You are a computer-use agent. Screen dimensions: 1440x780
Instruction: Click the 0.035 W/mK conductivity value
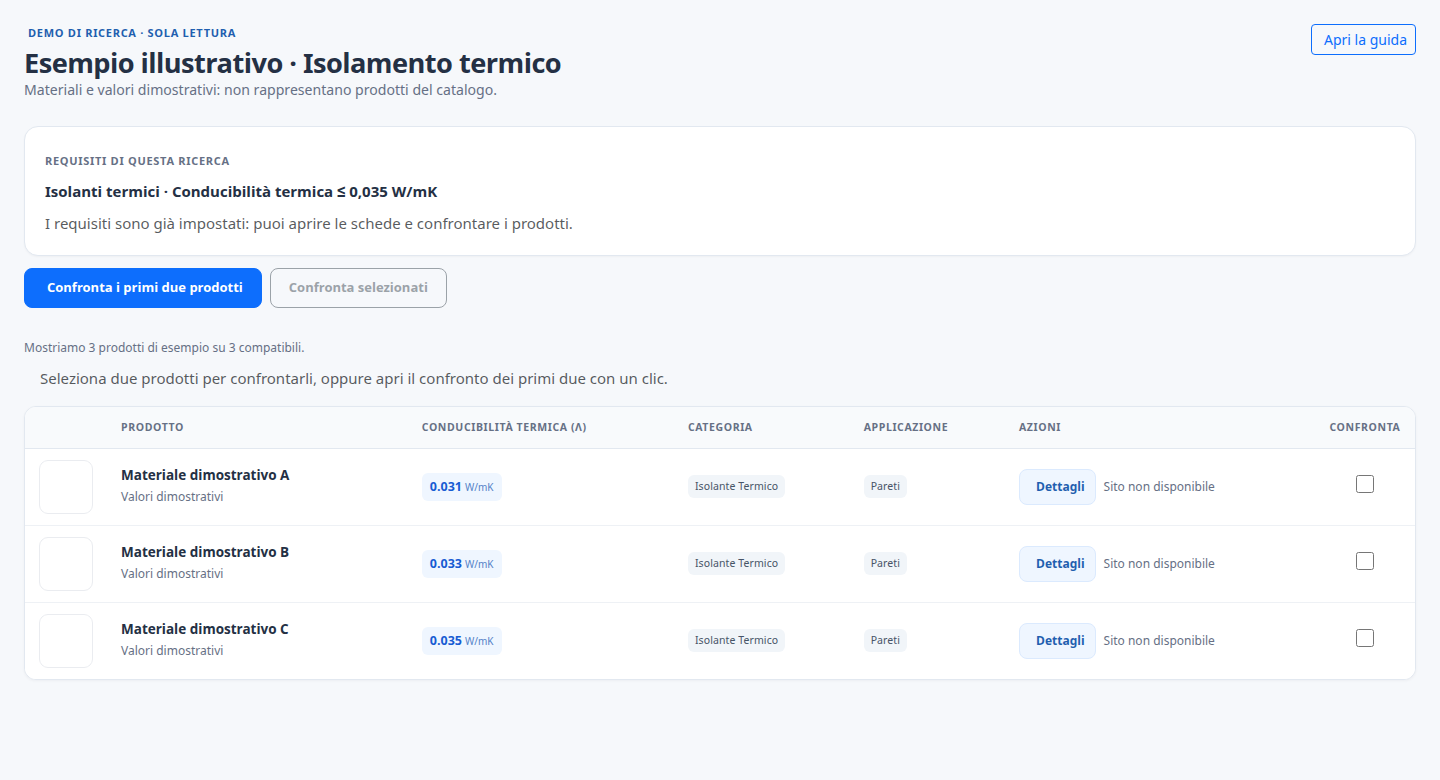click(462, 641)
